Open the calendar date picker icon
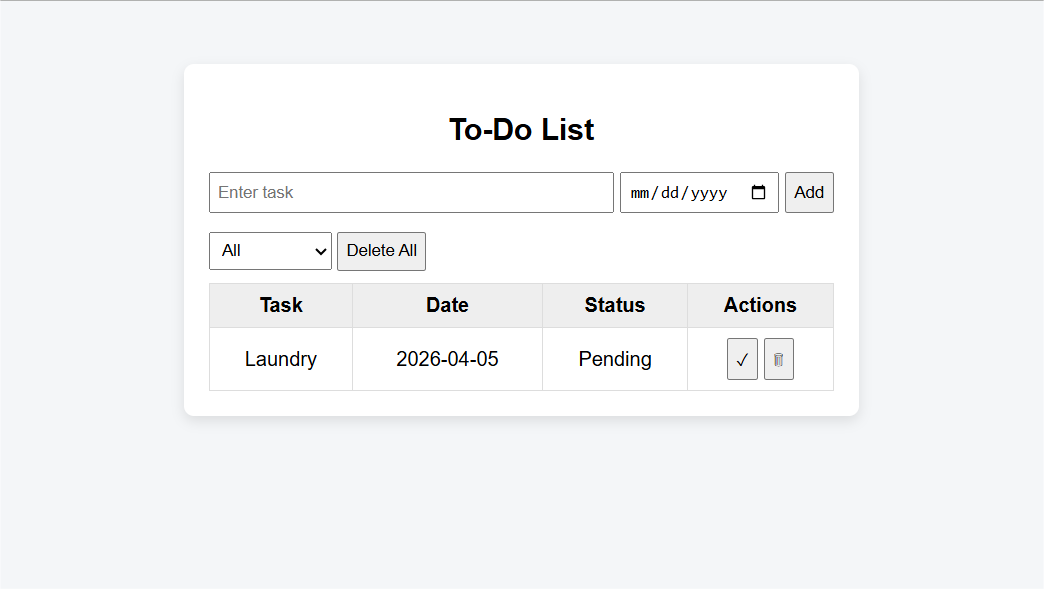The width and height of the screenshot is (1044, 589). (758, 193)
